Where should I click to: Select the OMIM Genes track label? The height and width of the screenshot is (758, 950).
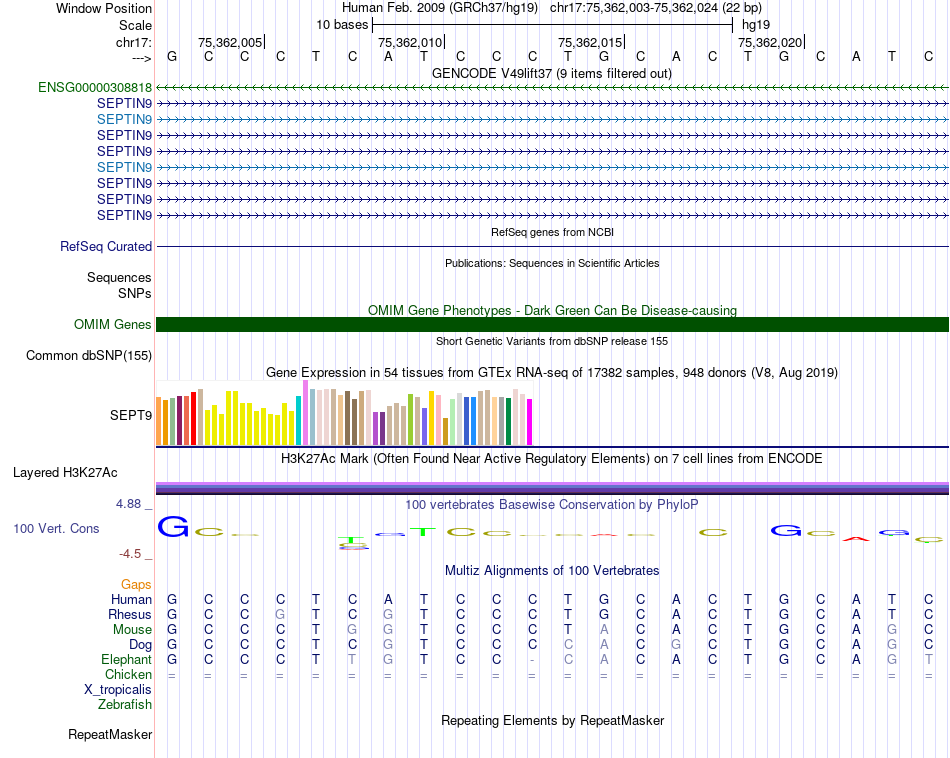[x=113, y=324]
